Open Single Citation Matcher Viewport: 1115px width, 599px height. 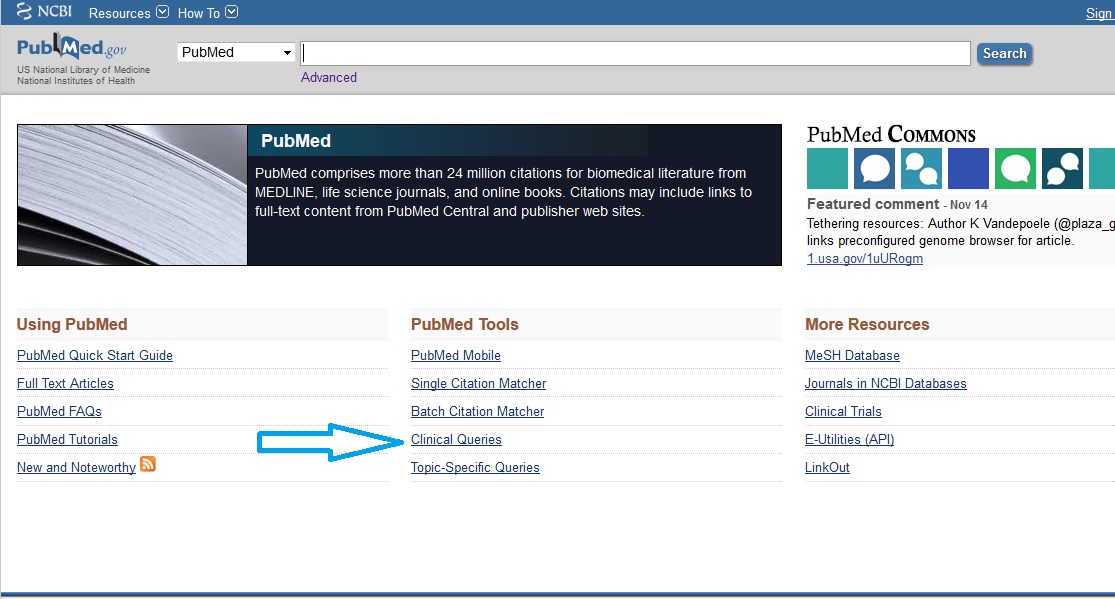tap(479, 383)
